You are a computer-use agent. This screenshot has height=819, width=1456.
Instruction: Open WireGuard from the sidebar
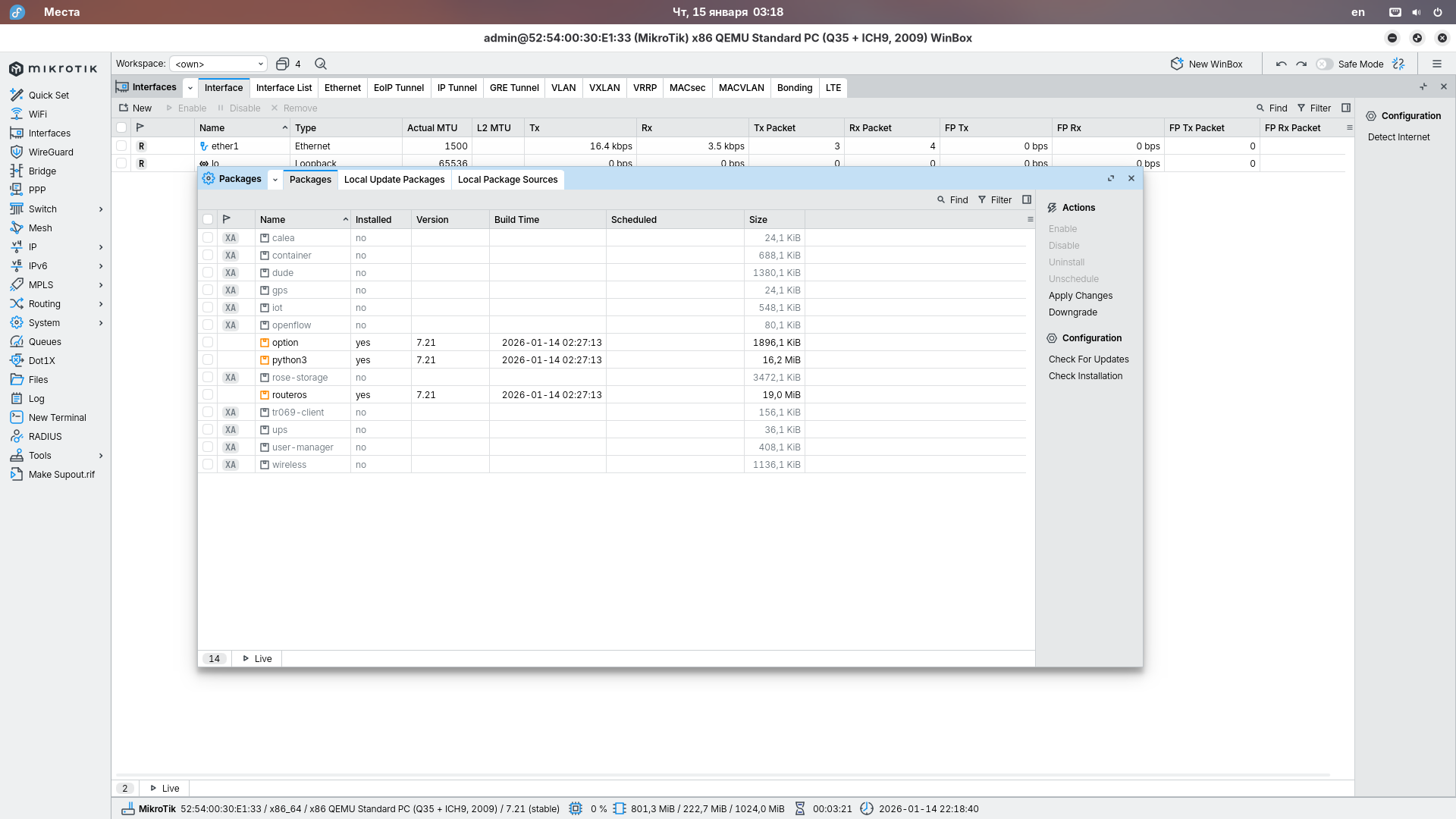point(50,152)
